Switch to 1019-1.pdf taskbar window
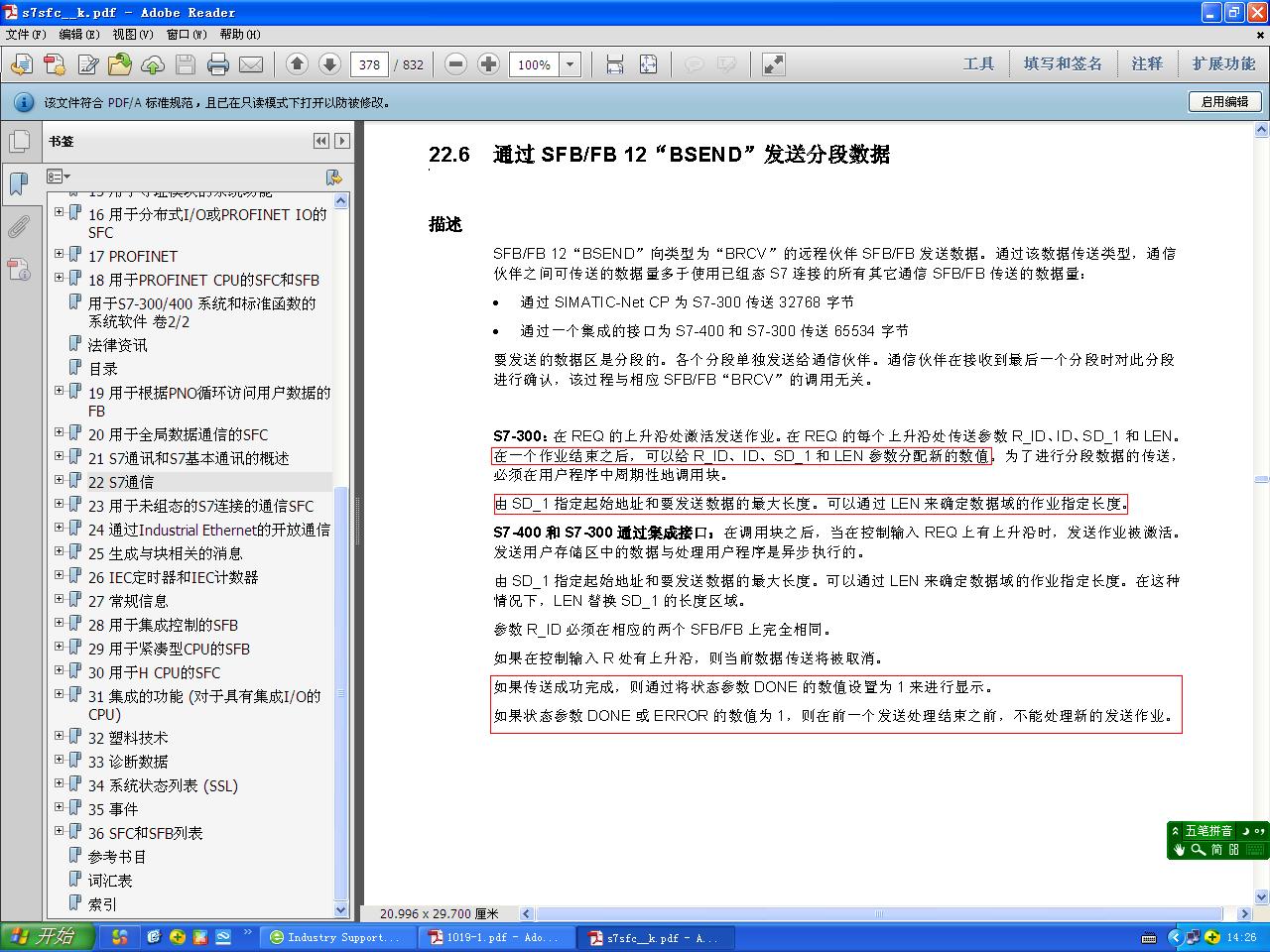This screenshot has width=1270, height=952. 494,937
